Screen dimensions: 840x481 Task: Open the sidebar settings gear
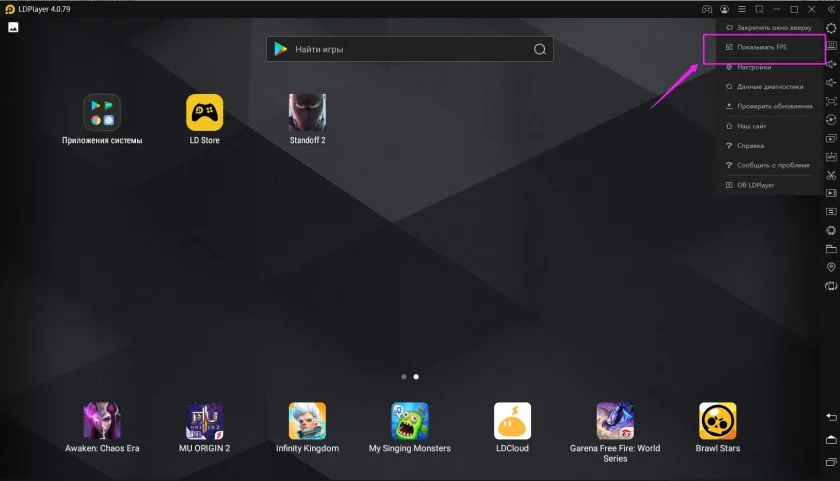pyautogui.click(x=831, y=28)
